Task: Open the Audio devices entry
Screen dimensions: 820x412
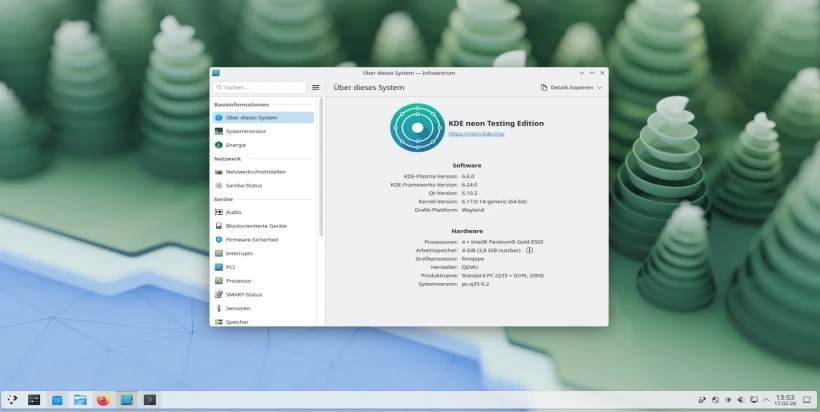Action: 263,212
